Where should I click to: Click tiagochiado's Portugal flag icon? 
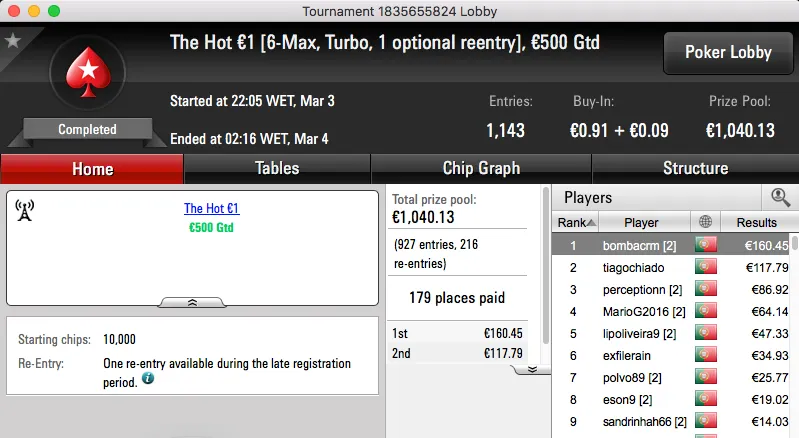(706, 267)
